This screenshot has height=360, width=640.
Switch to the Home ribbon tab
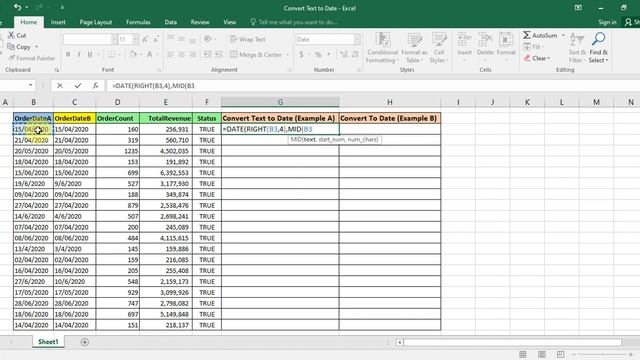pos(28,22)
